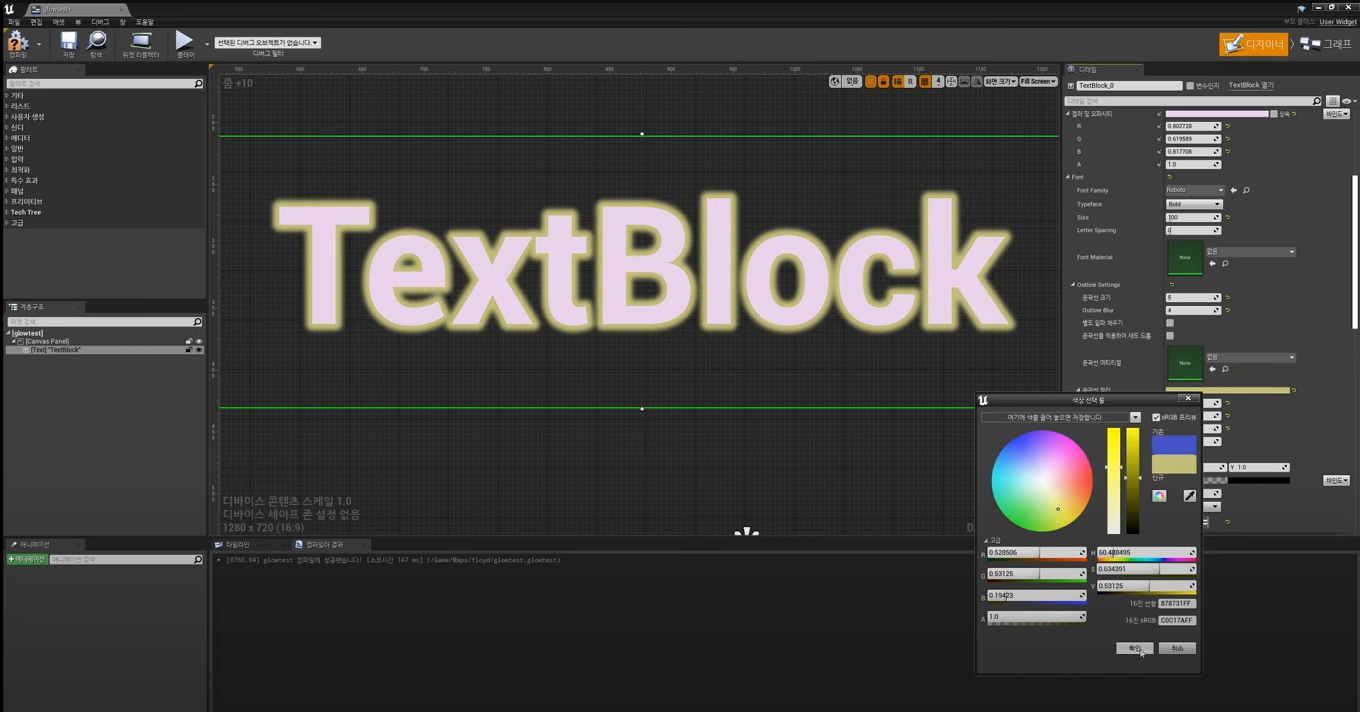Click the Save (저장) floppy disk icon
The width and height of the screenshot is (1360, 712).
point(68,41)
